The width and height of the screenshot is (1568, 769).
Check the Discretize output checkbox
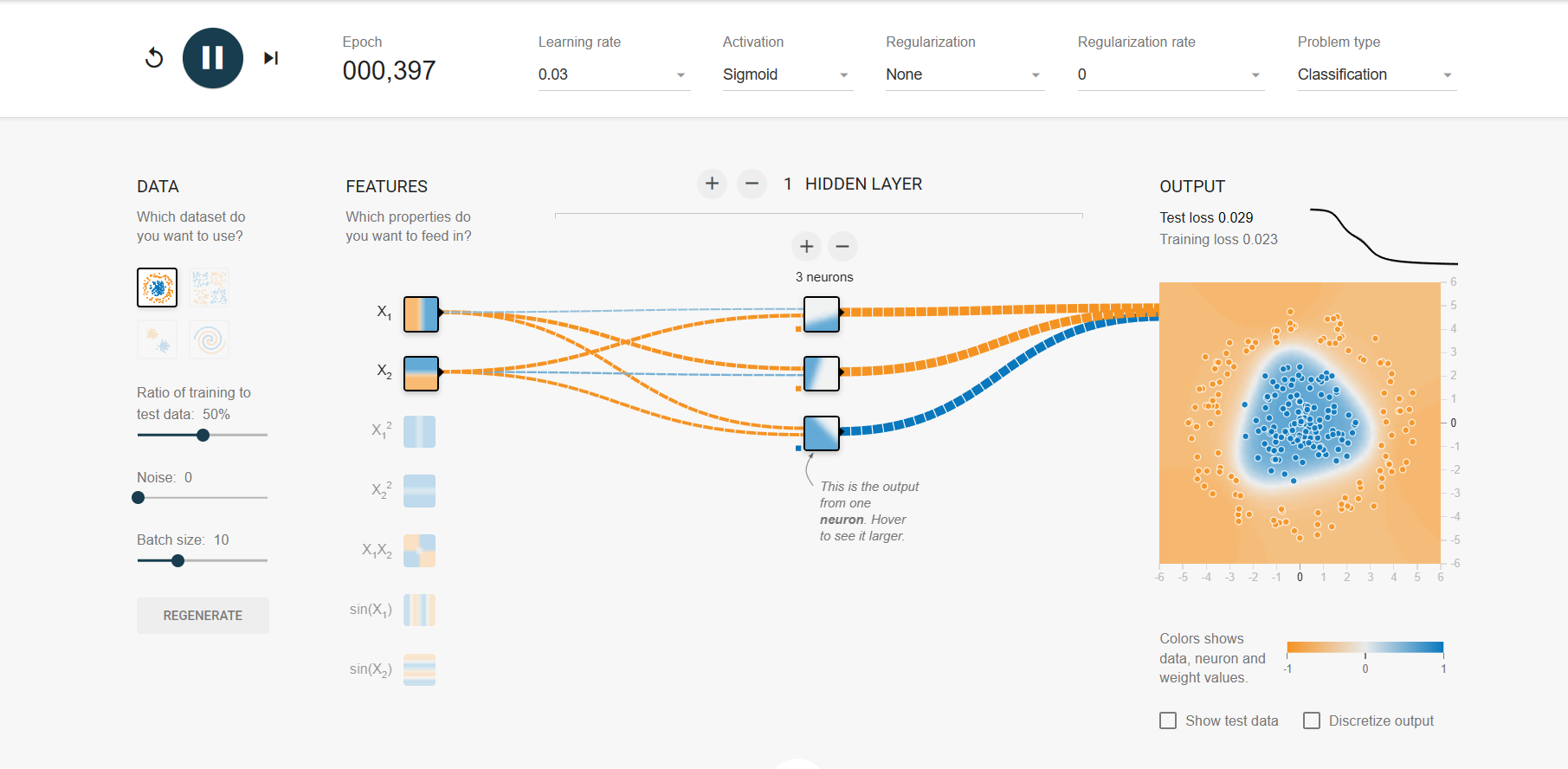point(1312,721)
